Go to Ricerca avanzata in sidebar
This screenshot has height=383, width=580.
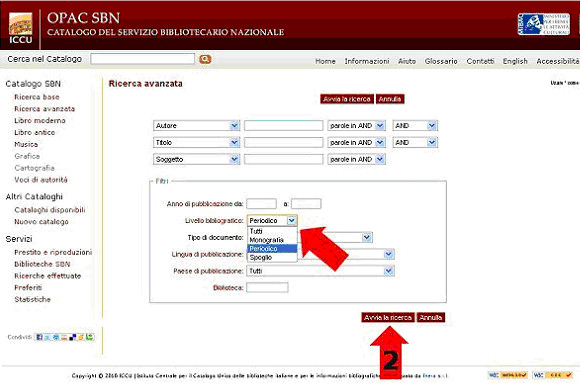44,109
